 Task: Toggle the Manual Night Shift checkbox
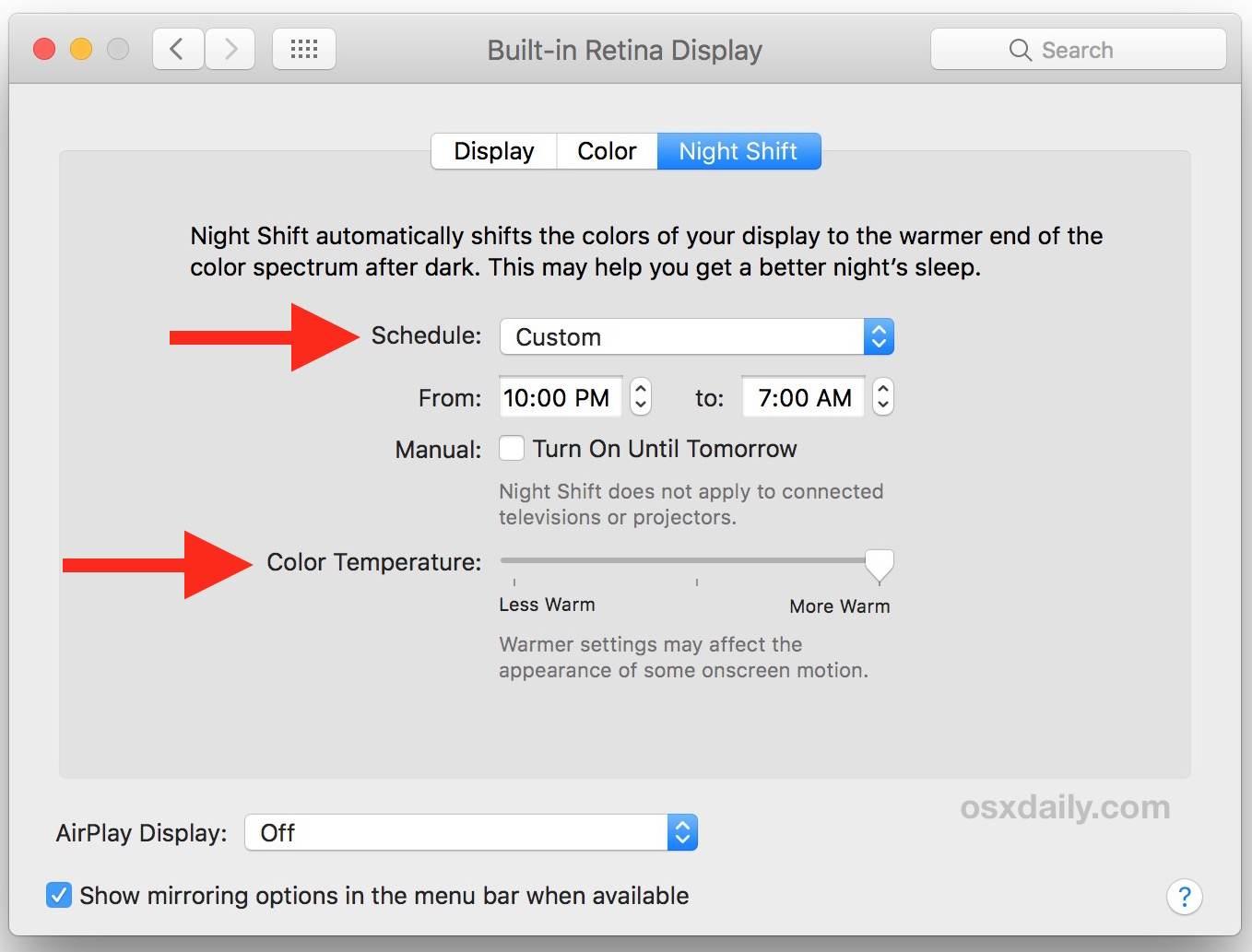point(512,448)
